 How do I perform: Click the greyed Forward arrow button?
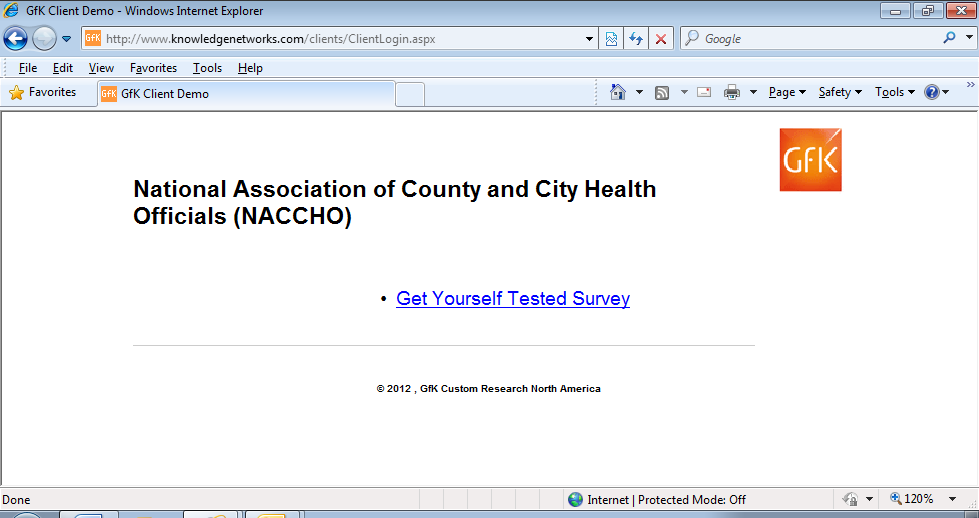[44, 39]
